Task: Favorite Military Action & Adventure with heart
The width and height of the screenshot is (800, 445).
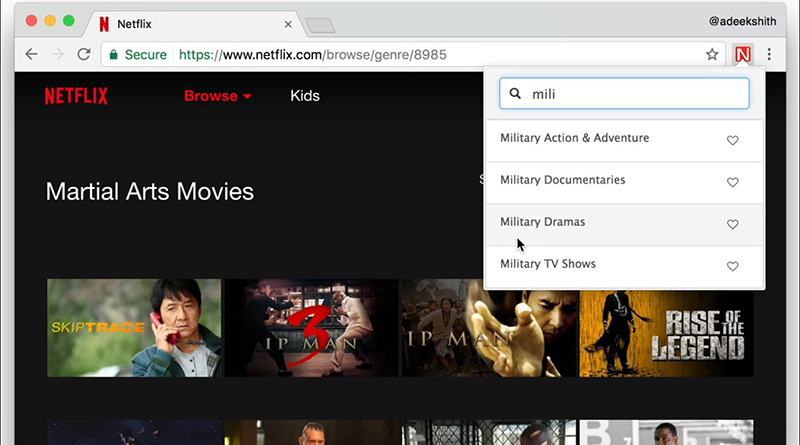Action: 732,141
